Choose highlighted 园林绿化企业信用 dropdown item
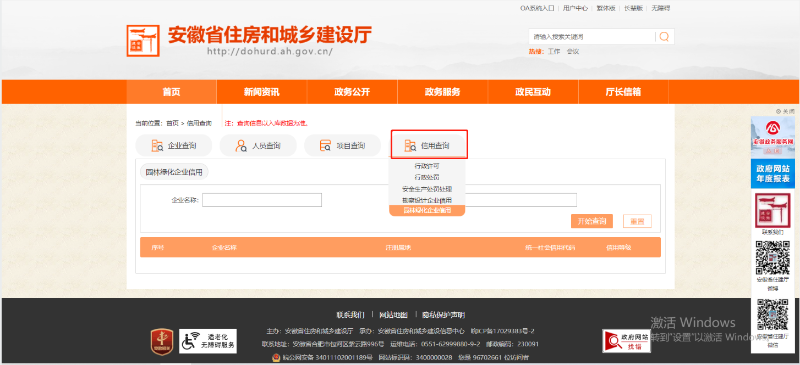The image size is (800, 365). pos(427,210)
